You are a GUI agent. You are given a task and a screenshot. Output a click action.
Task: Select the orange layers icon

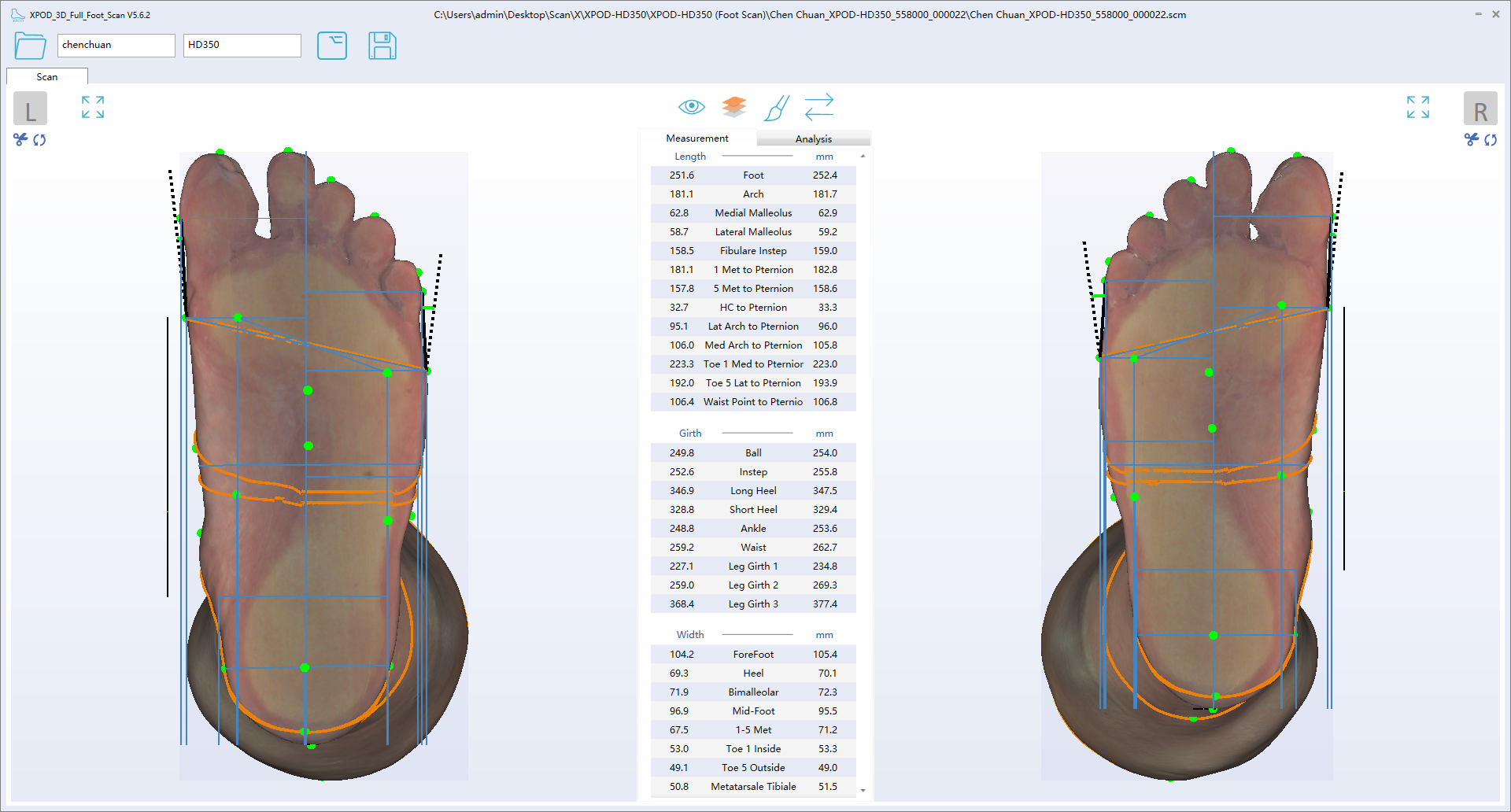coord(733,106)
